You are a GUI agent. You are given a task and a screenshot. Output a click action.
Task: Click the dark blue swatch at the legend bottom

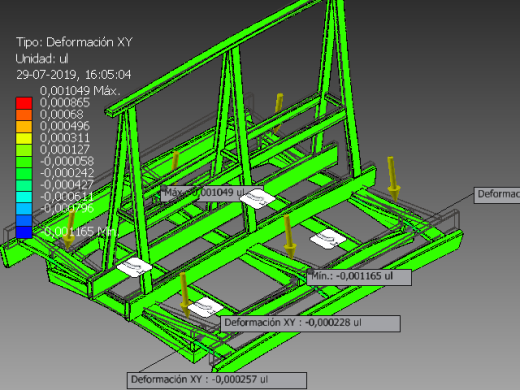coord(24,232)
